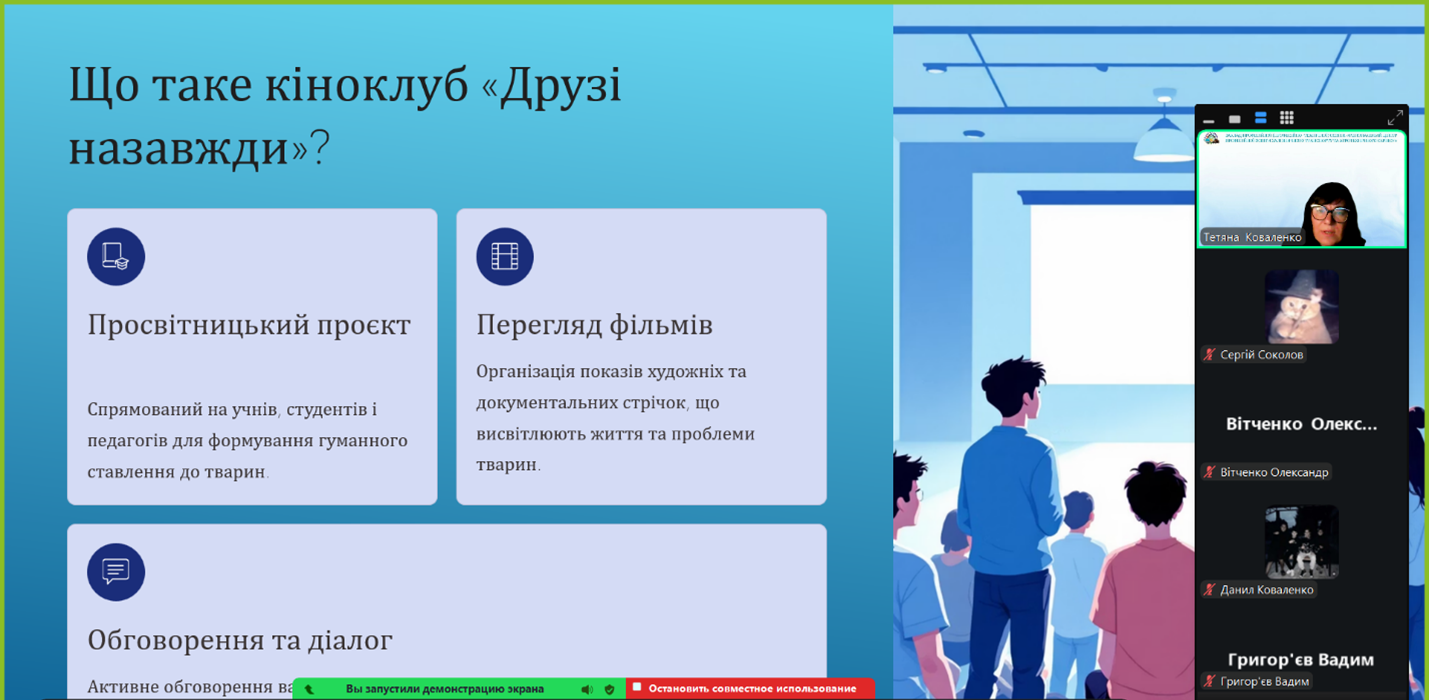Screen dimensions: 1429x700
Task: Open the green shield security icon
Action: (x=610, y=689)
